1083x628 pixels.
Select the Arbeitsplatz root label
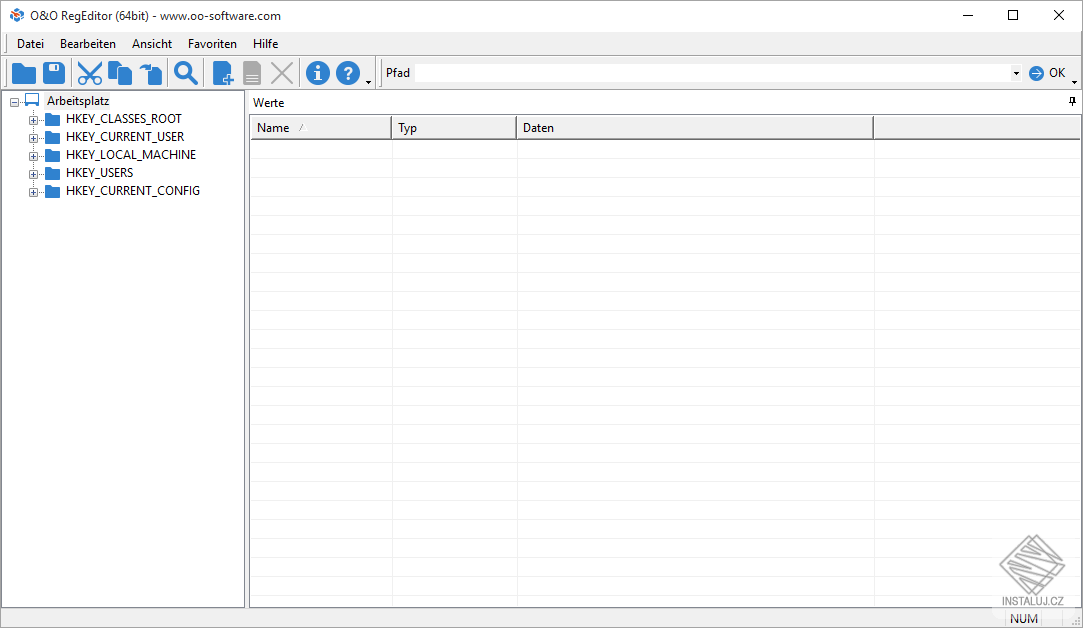[x=78, y=101]
